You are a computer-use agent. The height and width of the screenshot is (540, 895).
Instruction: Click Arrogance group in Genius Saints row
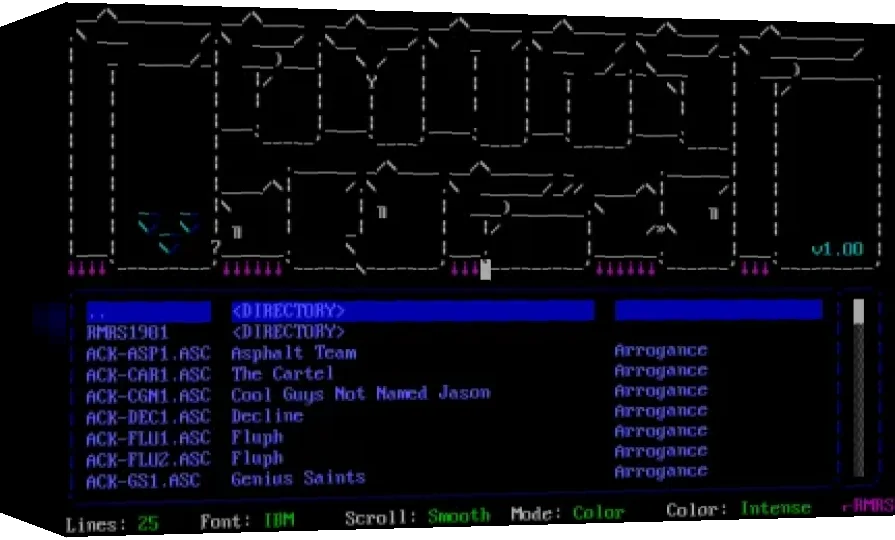661,472
